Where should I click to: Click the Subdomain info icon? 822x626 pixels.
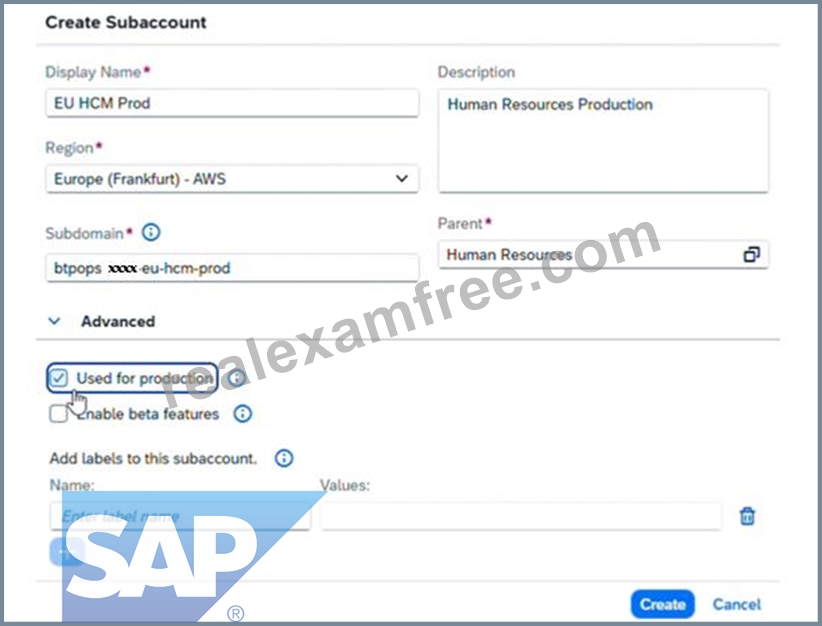coord(151,232)
